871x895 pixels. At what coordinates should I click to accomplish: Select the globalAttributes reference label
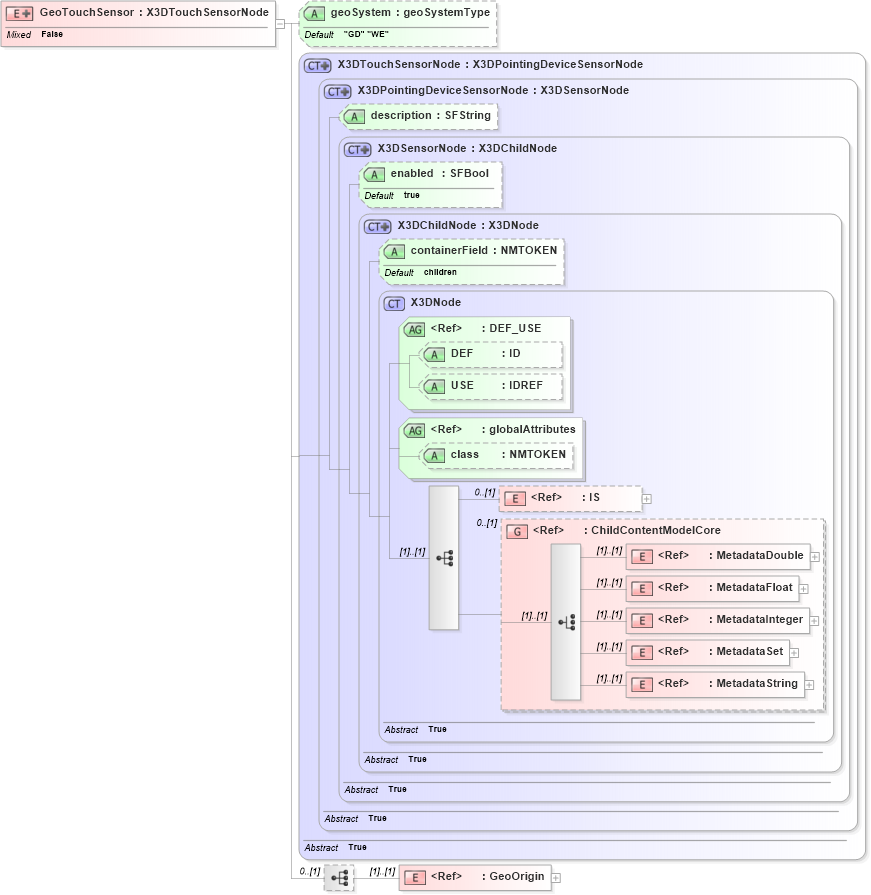pos(503,429)
